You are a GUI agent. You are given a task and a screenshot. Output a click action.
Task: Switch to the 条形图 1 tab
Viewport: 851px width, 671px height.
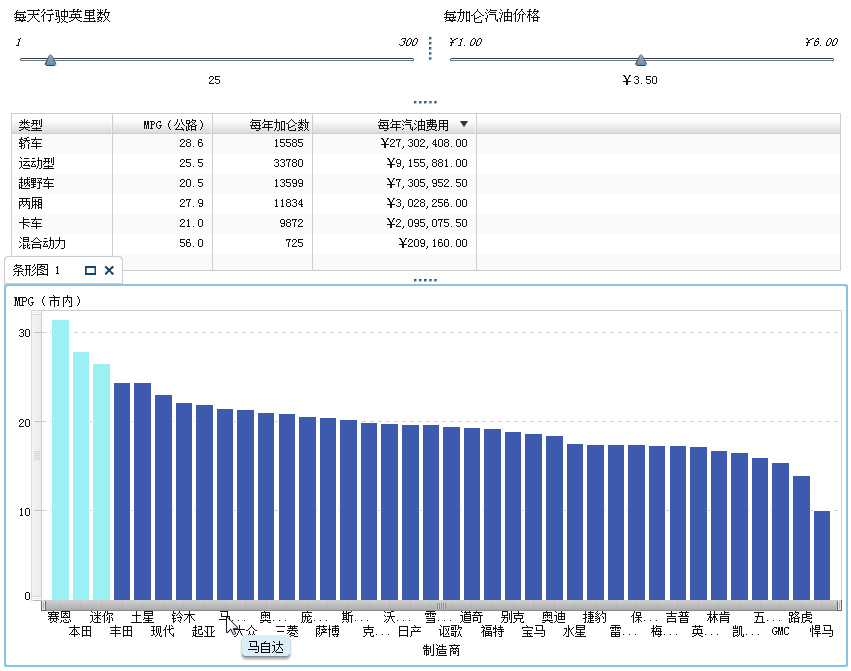point(35,270)
